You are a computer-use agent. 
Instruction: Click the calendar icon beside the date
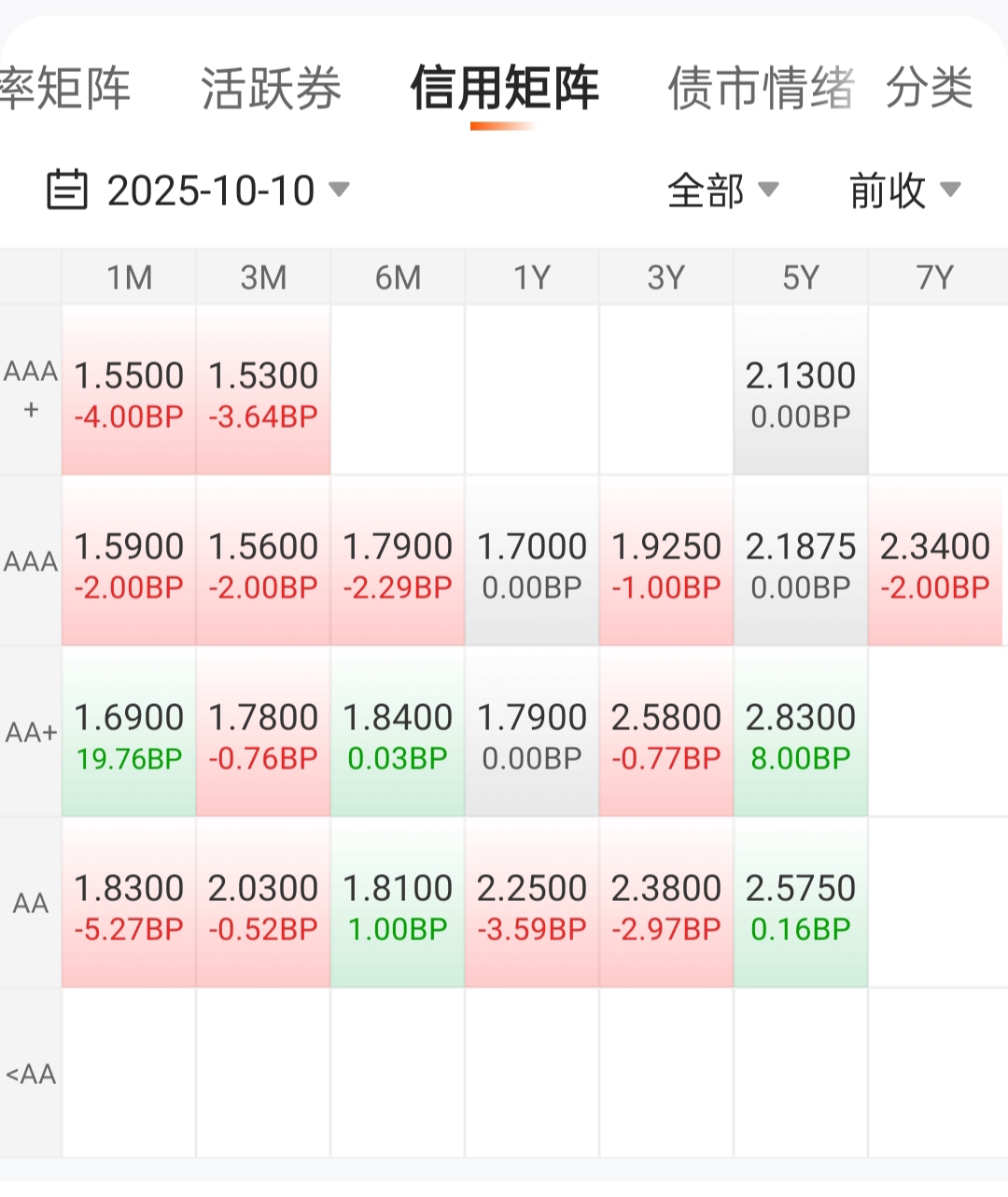coord(66,190)
